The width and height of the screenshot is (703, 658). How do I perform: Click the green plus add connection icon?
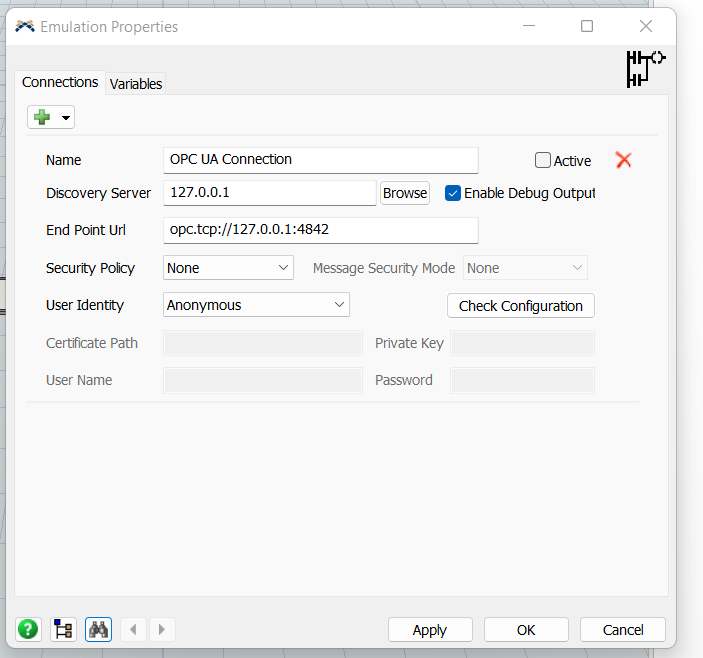pyautogui.click(x=42, y=118)
